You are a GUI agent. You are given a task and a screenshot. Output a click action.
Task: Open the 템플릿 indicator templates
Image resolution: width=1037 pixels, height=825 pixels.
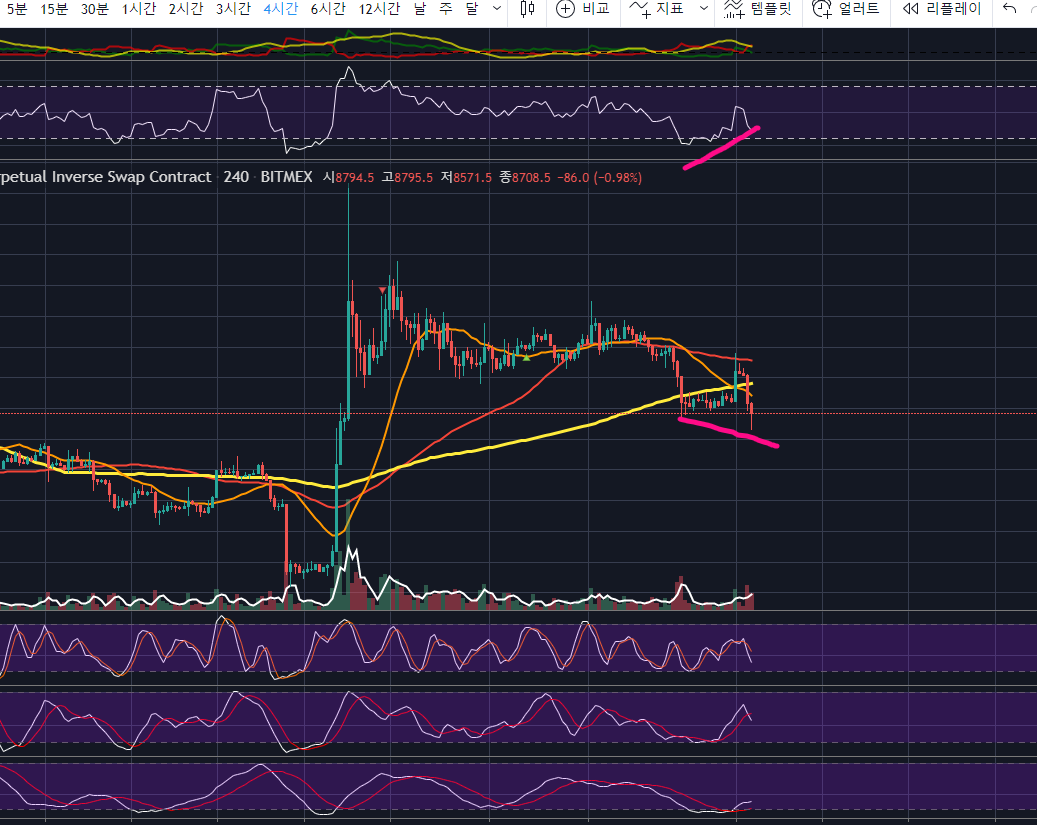pyautogui.click(x=758, y=9)
